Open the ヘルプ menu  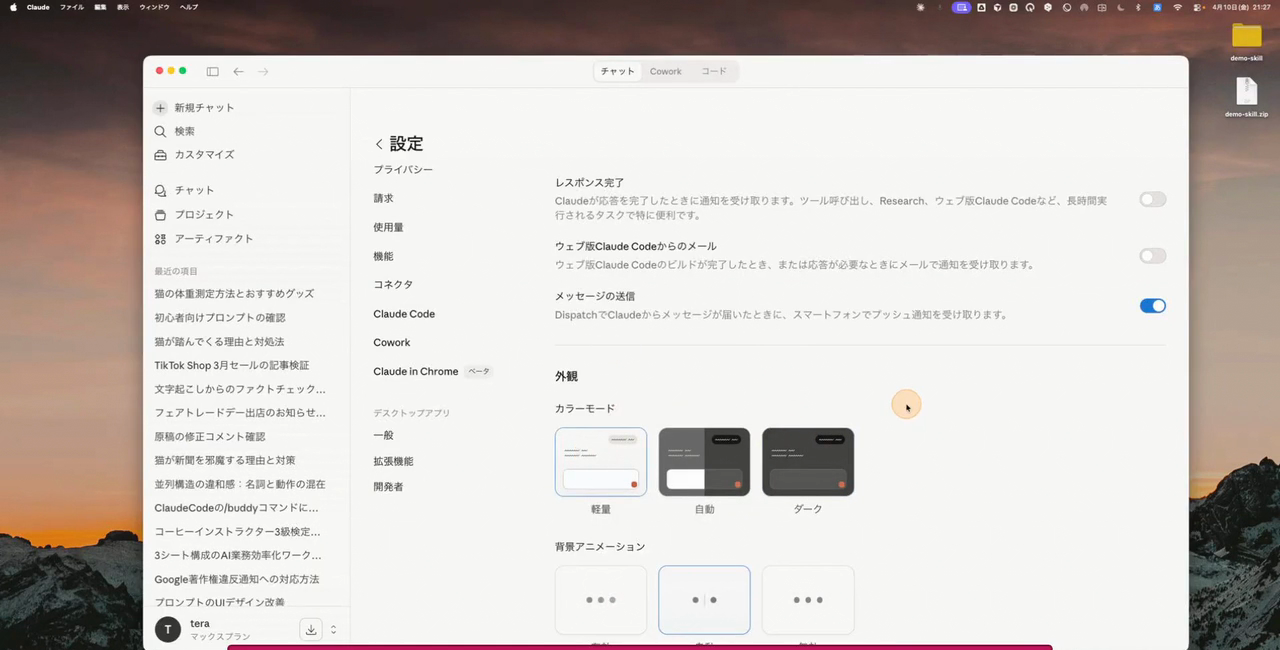[x=189, y=7]
